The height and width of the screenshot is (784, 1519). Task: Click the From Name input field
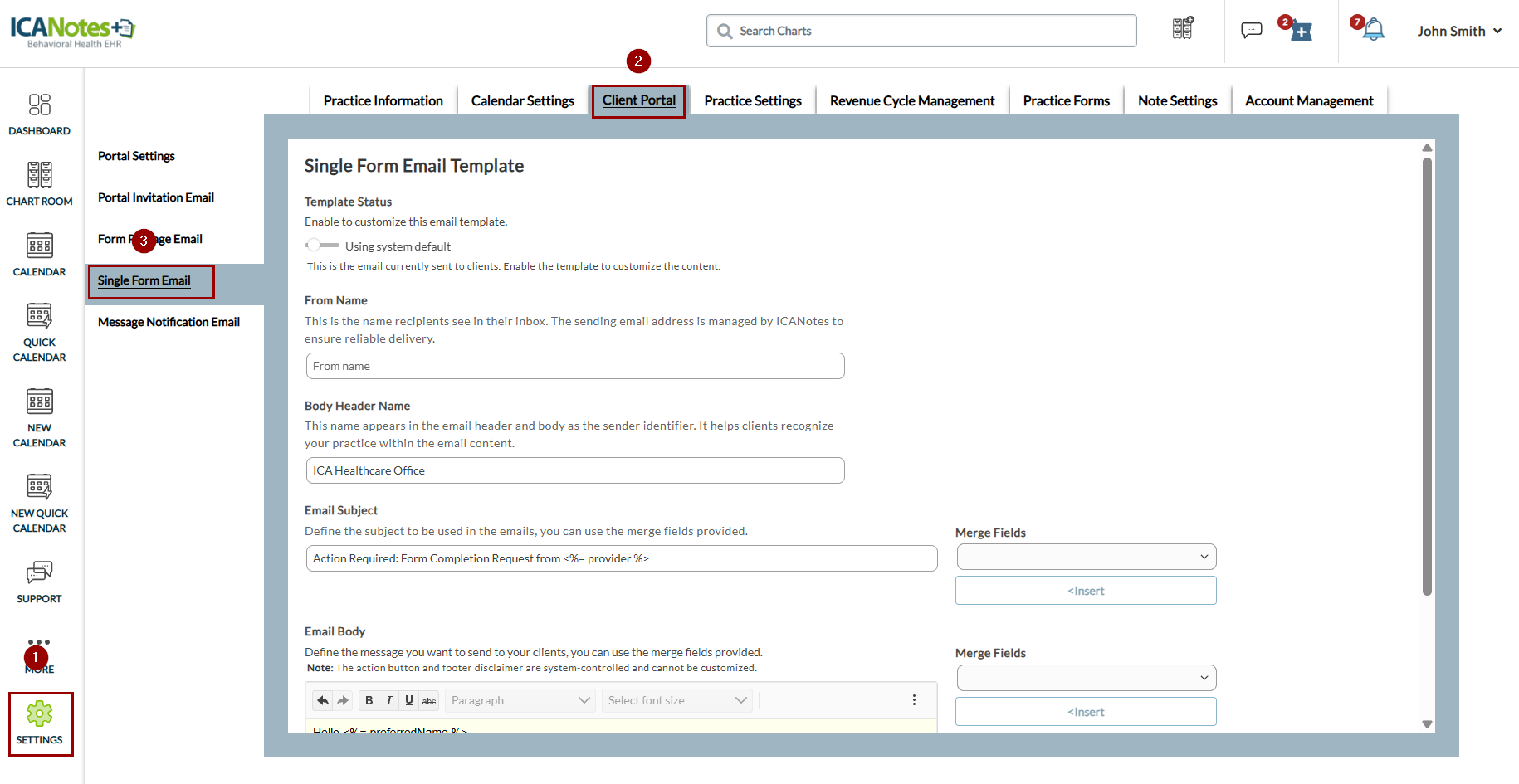575,366
